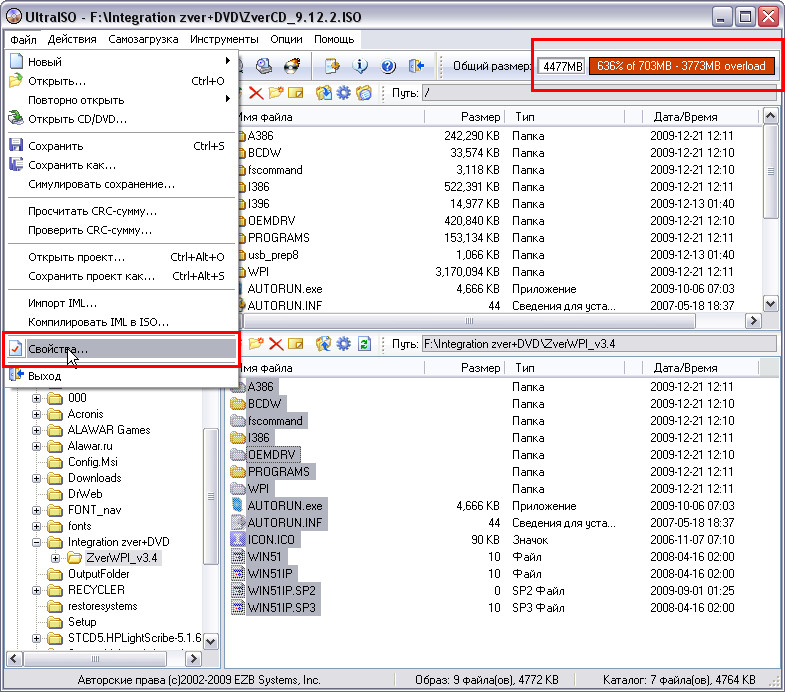This screenshot has height=692, width=785.
Task: Click the ICON.ICO file icon in the local list
Action: pyautogui.click(x=237, y=539)
